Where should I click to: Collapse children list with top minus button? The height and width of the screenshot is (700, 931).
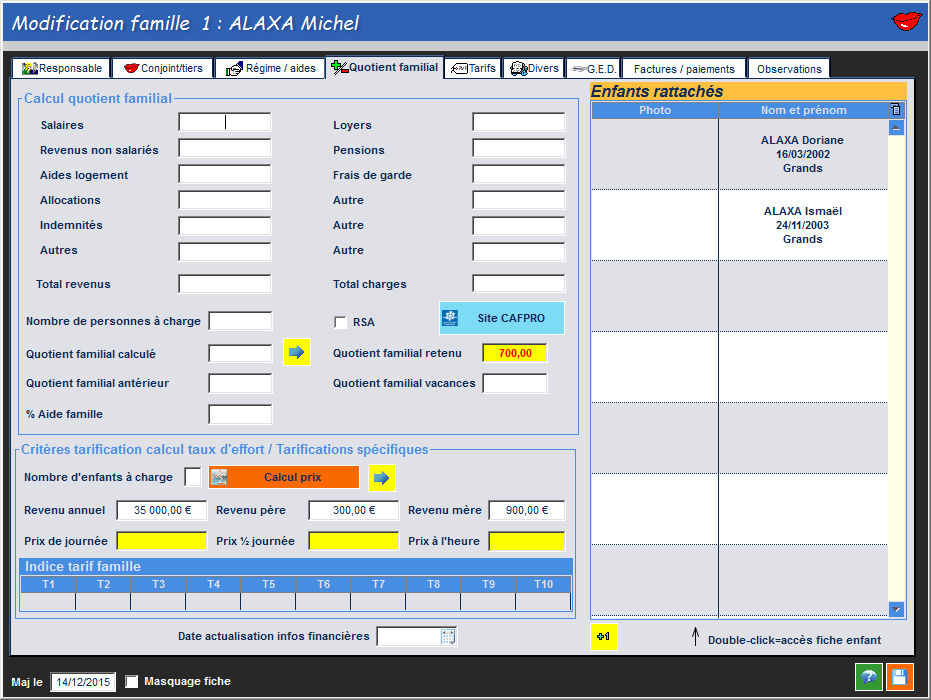click(x=896, y=128)
